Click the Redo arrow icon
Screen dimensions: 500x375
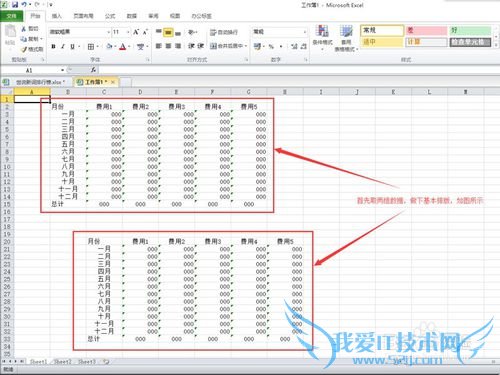click(37, 5)
